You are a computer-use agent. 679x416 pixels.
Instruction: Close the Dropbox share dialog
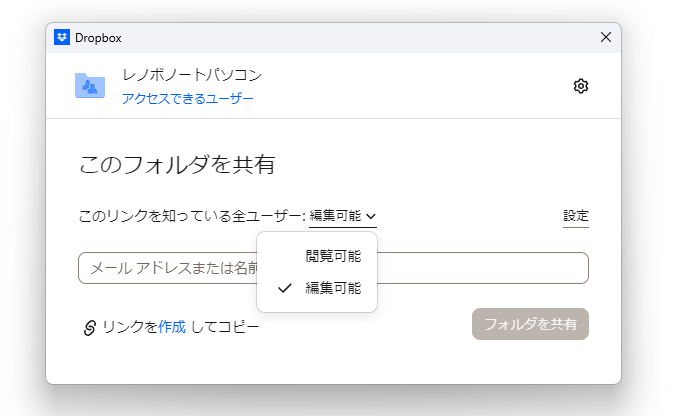pyautogui.click(x=605, y=37)
